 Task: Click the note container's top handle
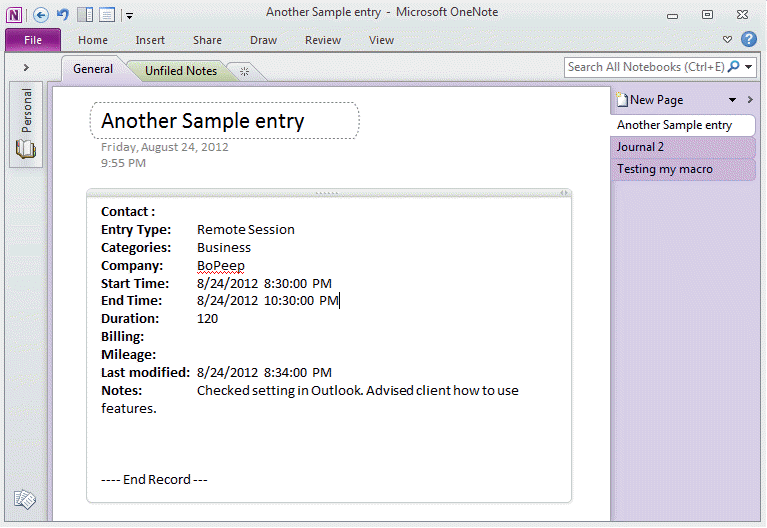pyautogui.click(x=327, y=193)
